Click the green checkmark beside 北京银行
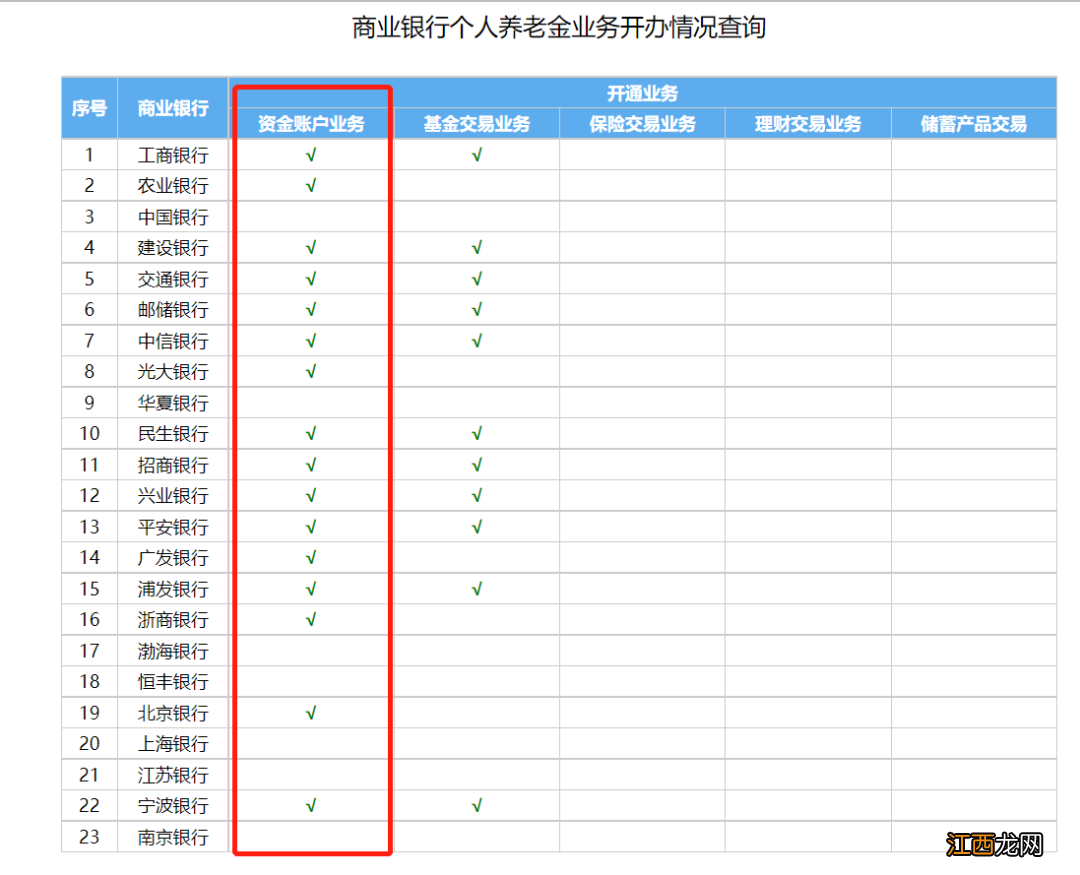Screen dimensions: 1080x875 311,712
